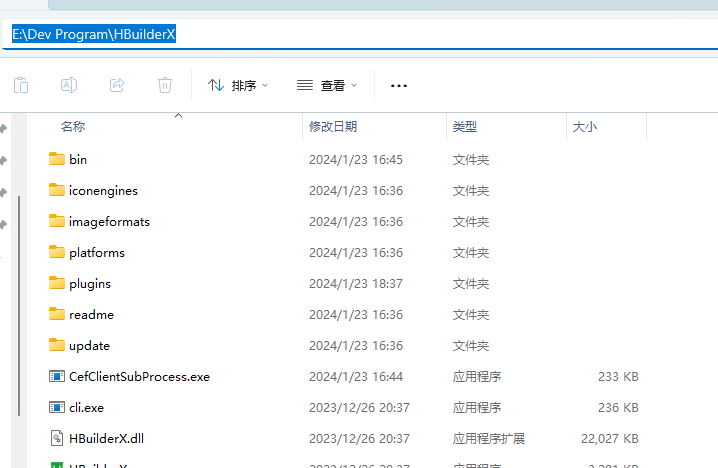Select the imageformats folder icon
Image resolution: width=718 pixels, height=468 pixels.
(x=57, y=221)
